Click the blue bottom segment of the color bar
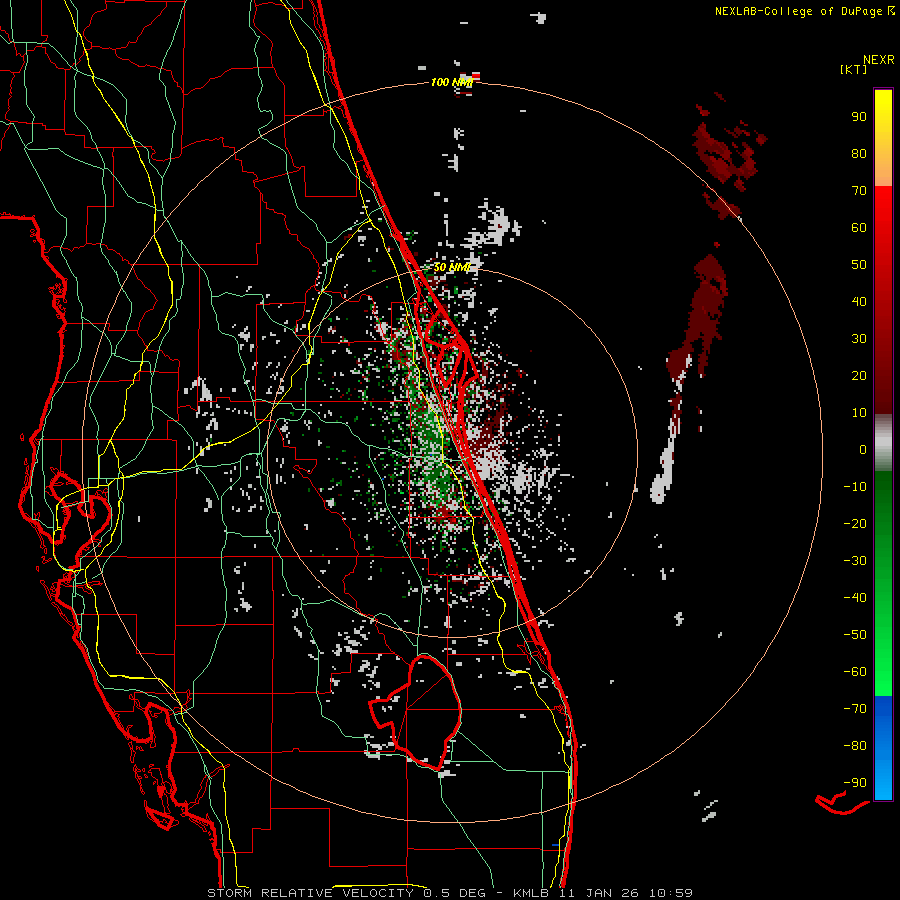The width and height of the screenshot is (900, 900). (883, 748)
